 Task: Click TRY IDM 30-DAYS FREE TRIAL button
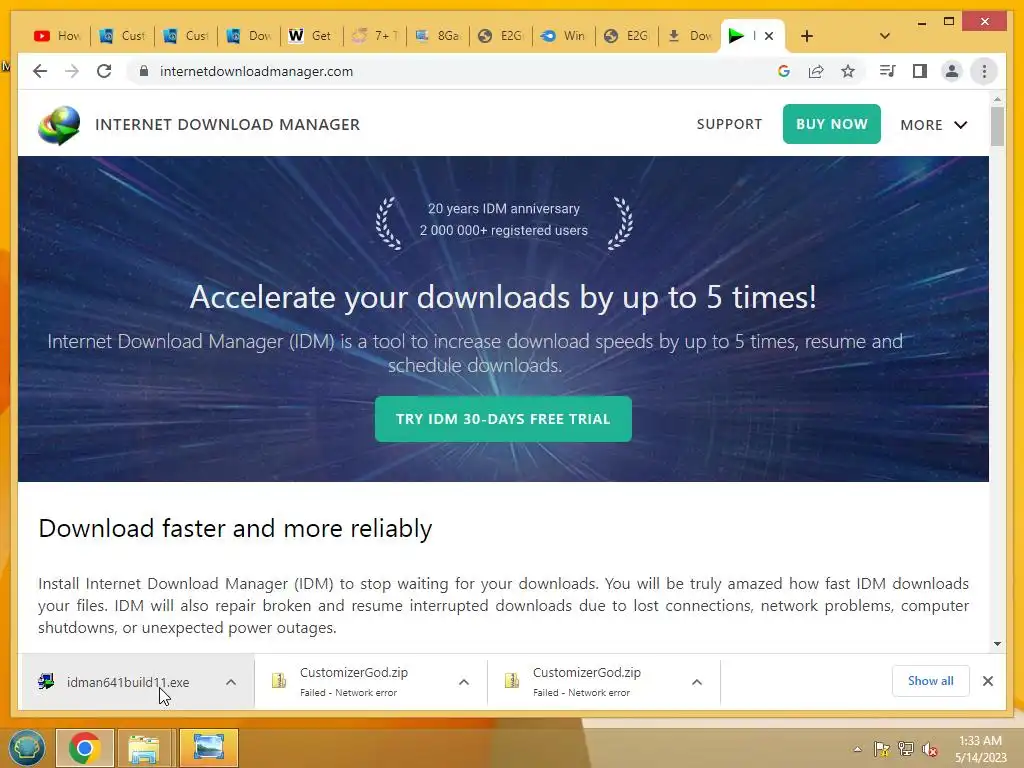point(503,419)
